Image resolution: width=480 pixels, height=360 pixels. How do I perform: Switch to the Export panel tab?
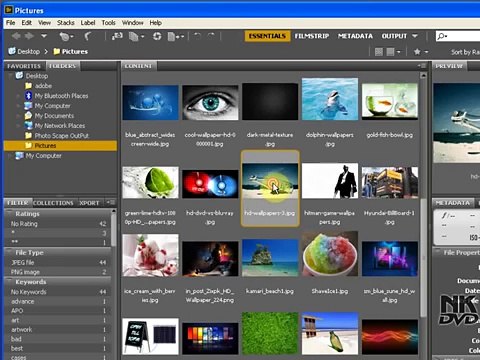pyautogui.click(x=89, y=203)
